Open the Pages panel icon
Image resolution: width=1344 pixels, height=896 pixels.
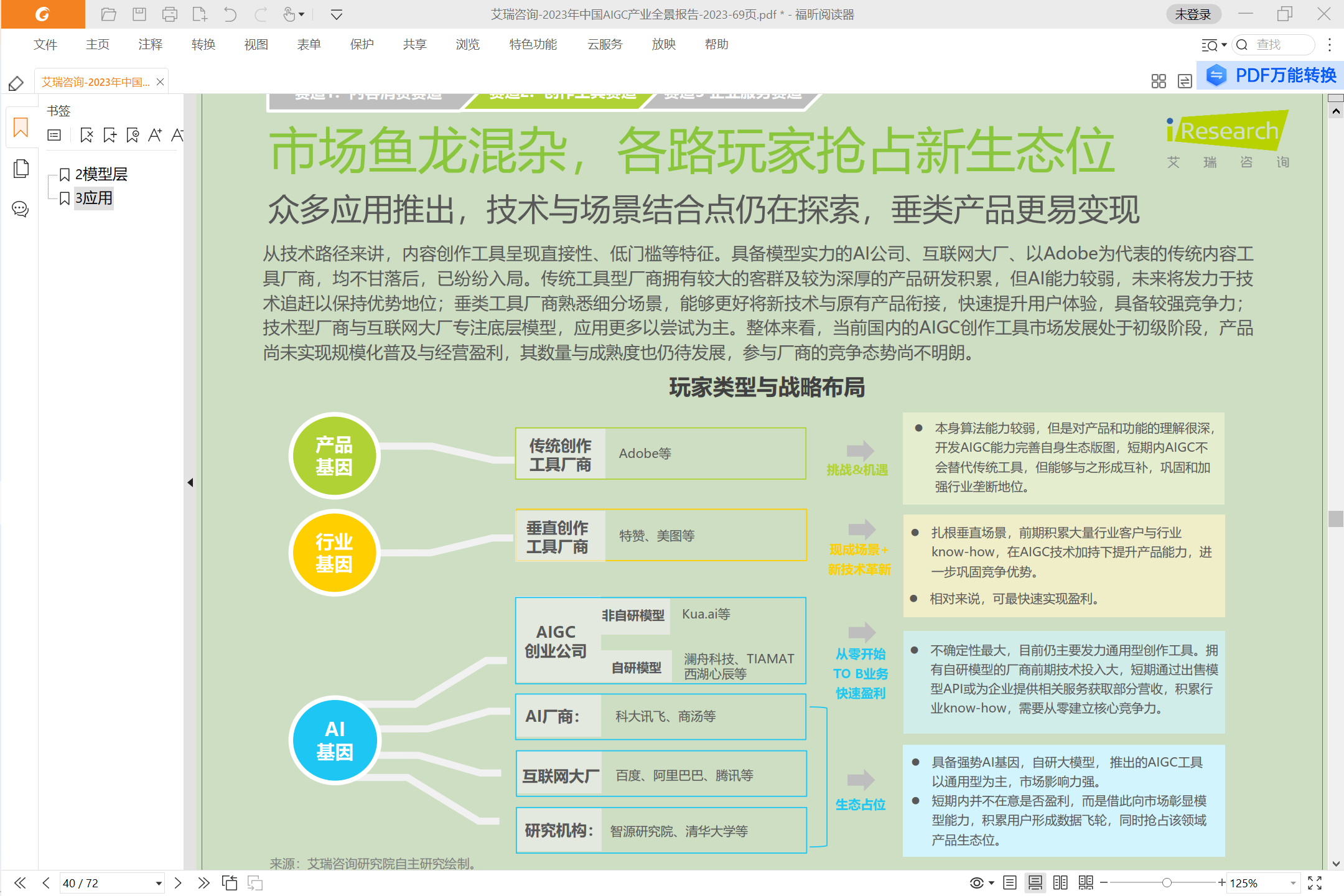[x=21, y=168]
